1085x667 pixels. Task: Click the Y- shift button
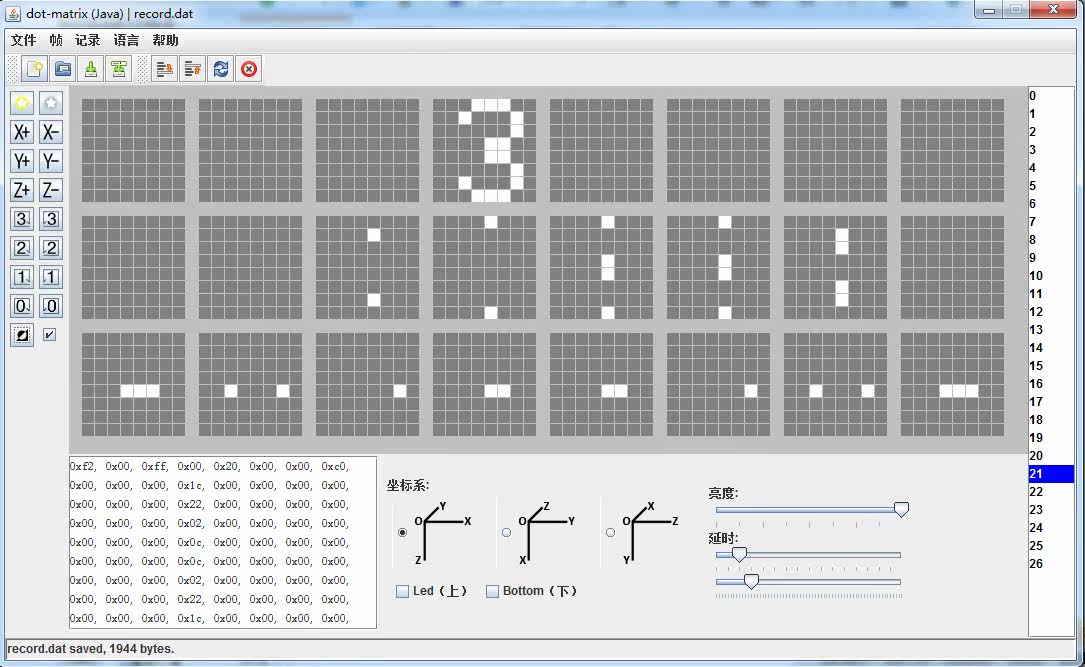tap(51, 161)
